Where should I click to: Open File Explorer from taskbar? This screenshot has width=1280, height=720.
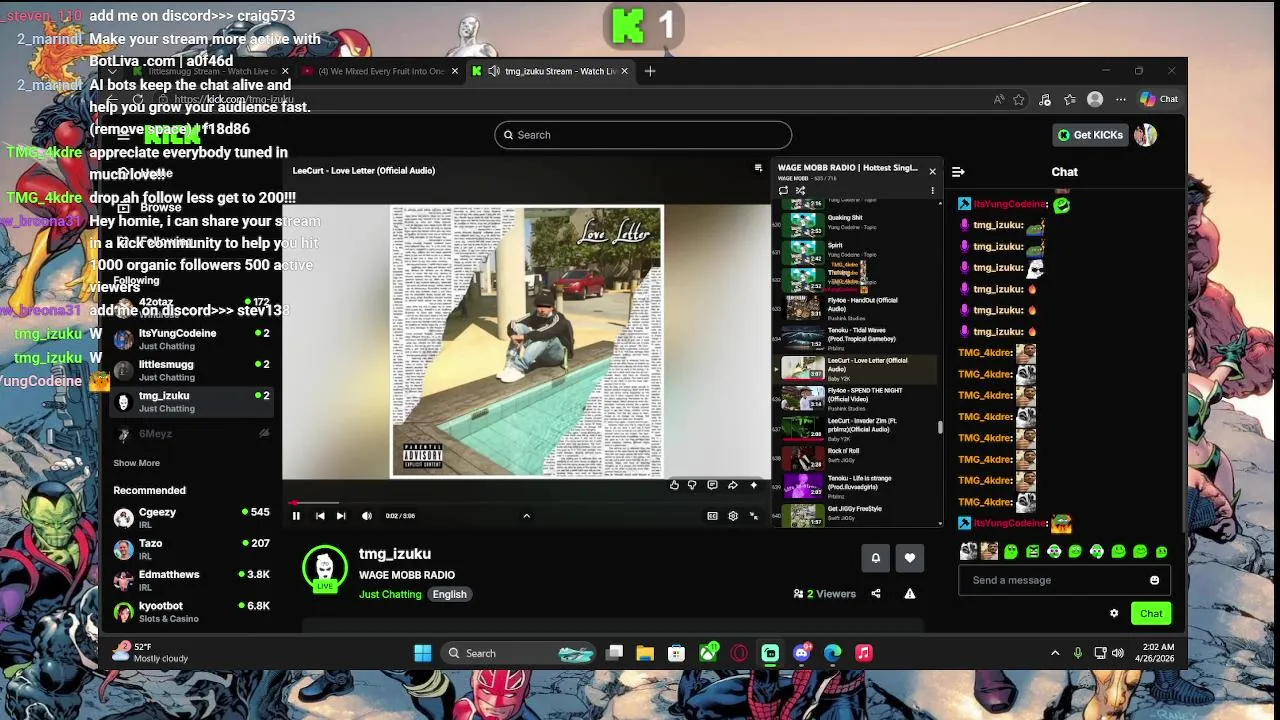pos(645,653)
